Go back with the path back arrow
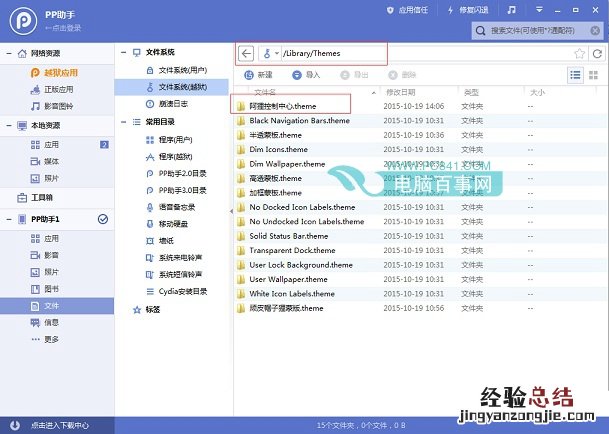 (246, 53)
